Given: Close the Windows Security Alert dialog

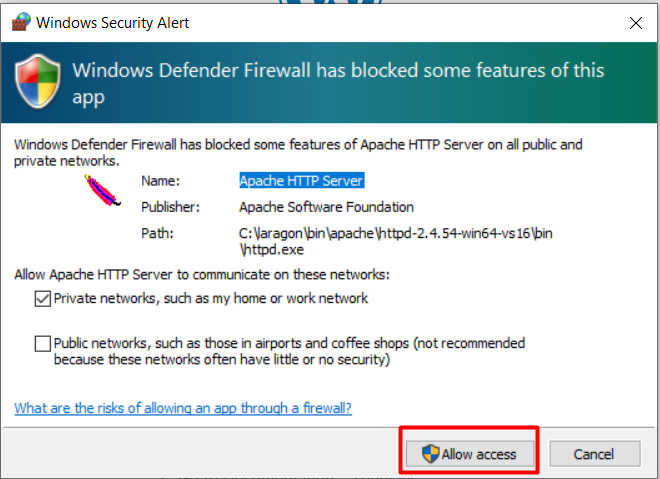Looking at the screenshot, I should [x=636, y=23].
